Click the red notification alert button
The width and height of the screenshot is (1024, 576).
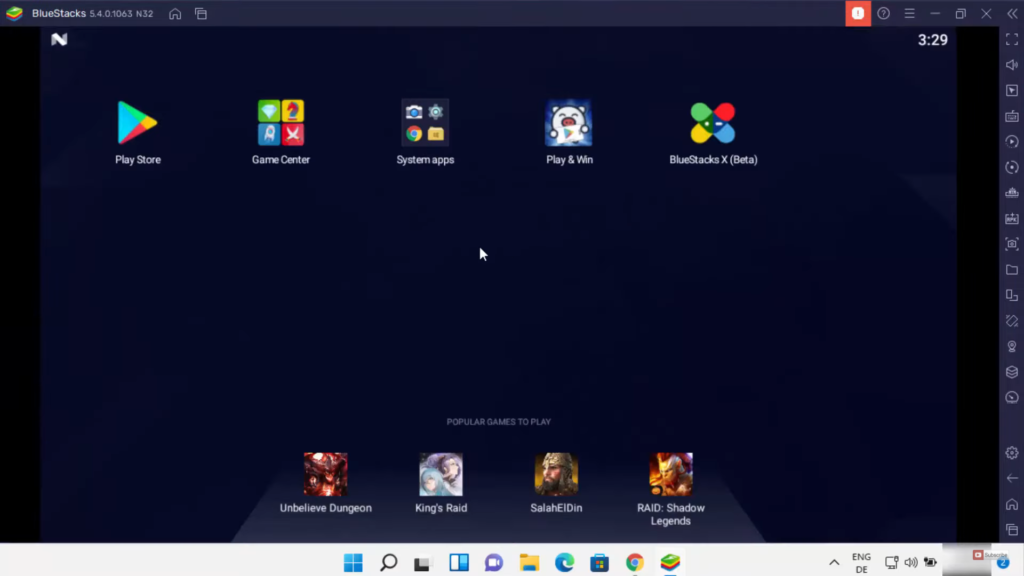click(857, 13)
